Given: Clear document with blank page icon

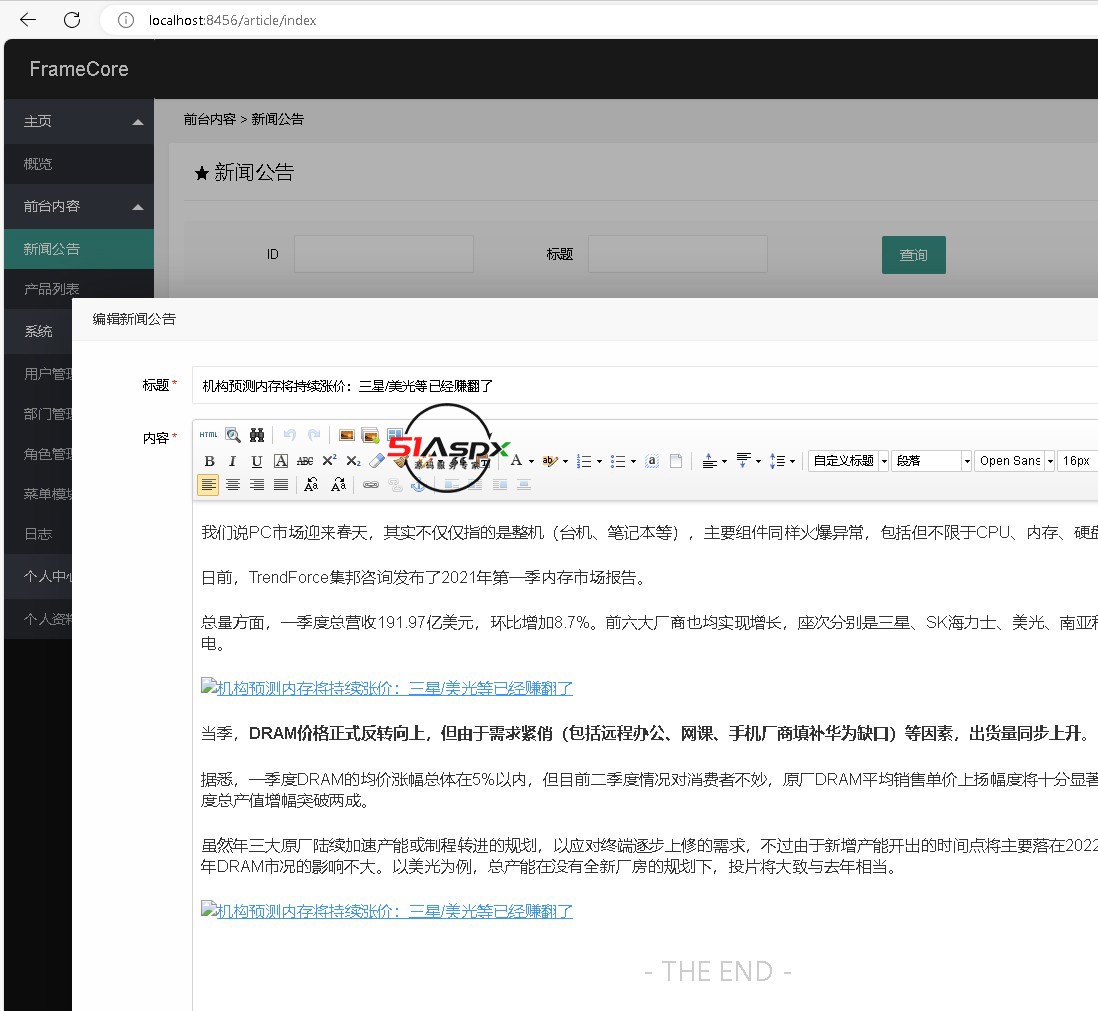Looking at the screenshot, I should [x=676, y=461].
